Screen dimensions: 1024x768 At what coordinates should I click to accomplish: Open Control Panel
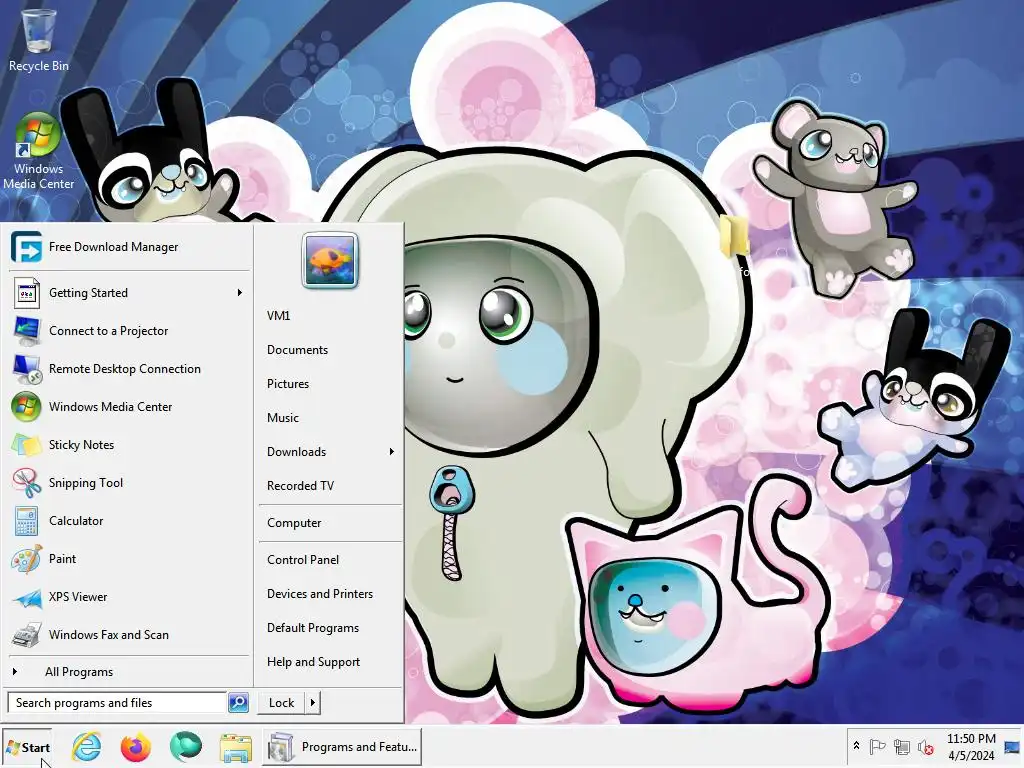click(x=303, y=560)
